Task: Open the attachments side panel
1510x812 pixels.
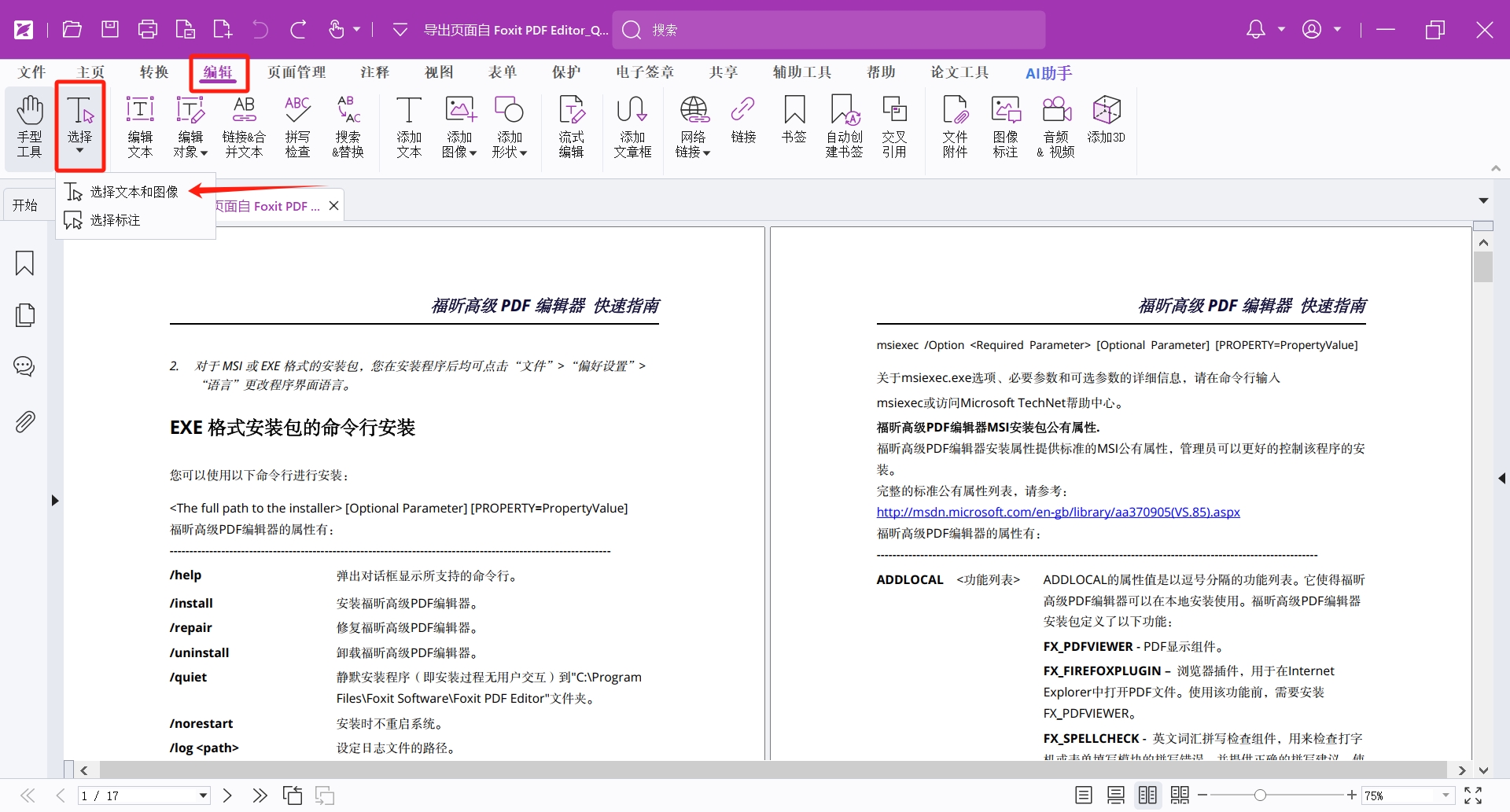Action: point(25,422)
